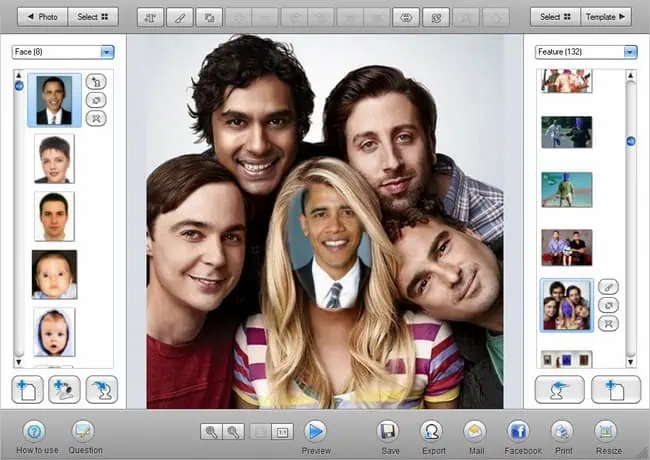This screenshot has width=650, height=460.
Task: Select the Obama face thumbnail
Action: pyautogui.click(x=54, y=100)
